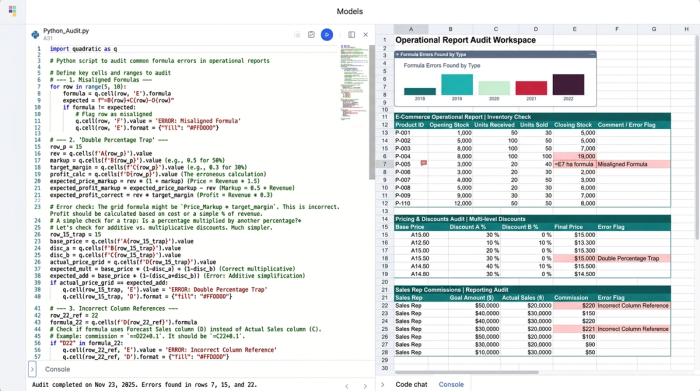Select the highlighted $221 Commission cell
Image resolution: width=700 pixels, height=391 pixels.
coord(575,329)
